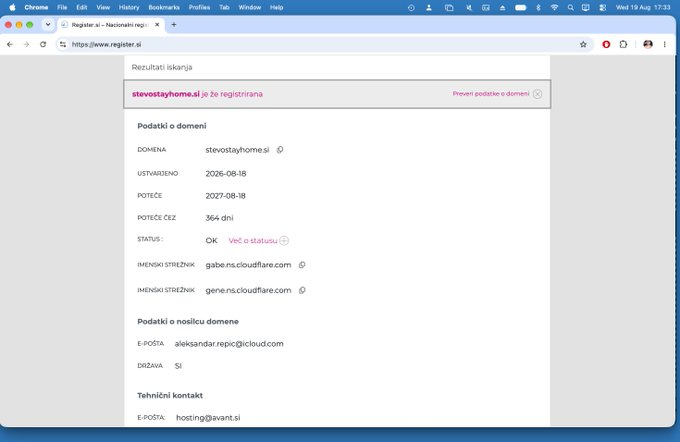Close the Register.si tab
This screenshot has height=442, width=680.
pos(157,25)
